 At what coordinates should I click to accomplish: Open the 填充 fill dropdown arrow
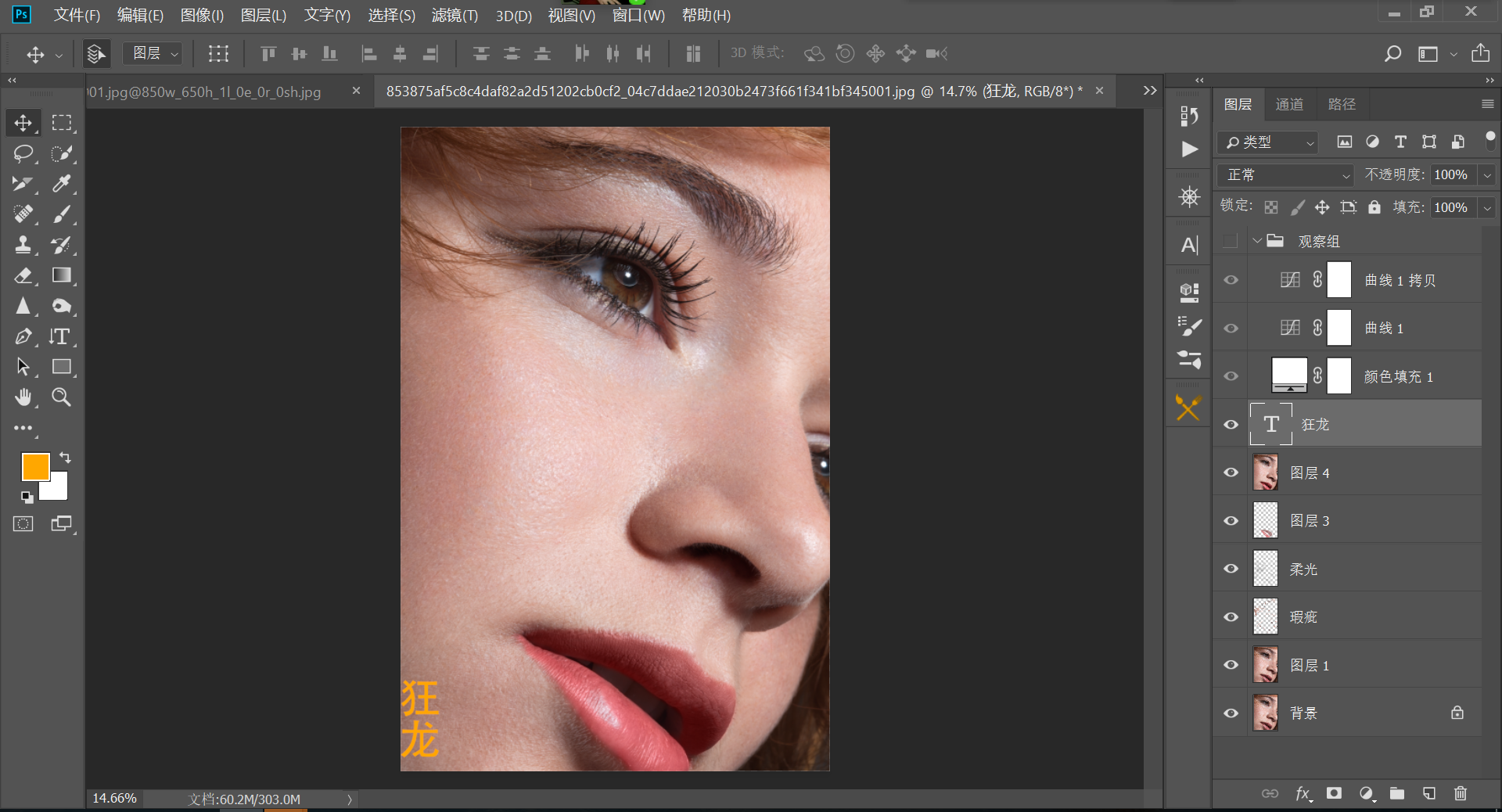pyautogui.click(x=1487, y=208)
